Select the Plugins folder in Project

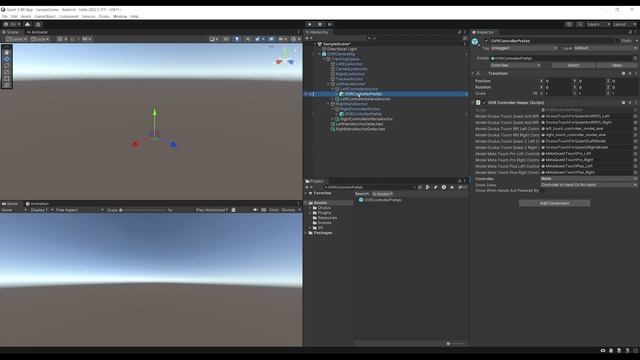[324, 213]
